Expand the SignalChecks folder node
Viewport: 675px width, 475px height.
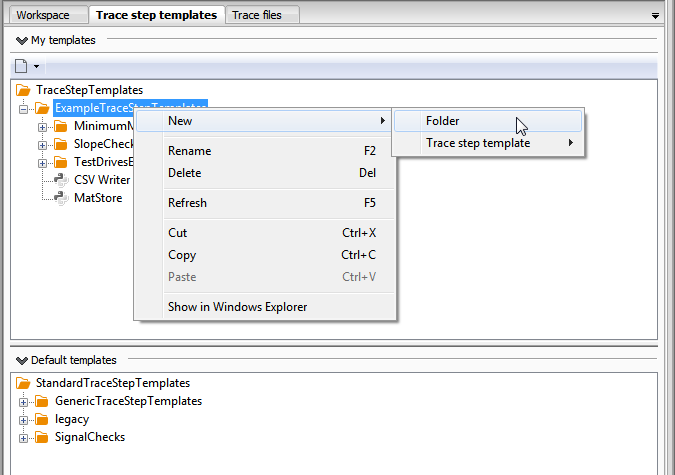click(x=23, y=438)
